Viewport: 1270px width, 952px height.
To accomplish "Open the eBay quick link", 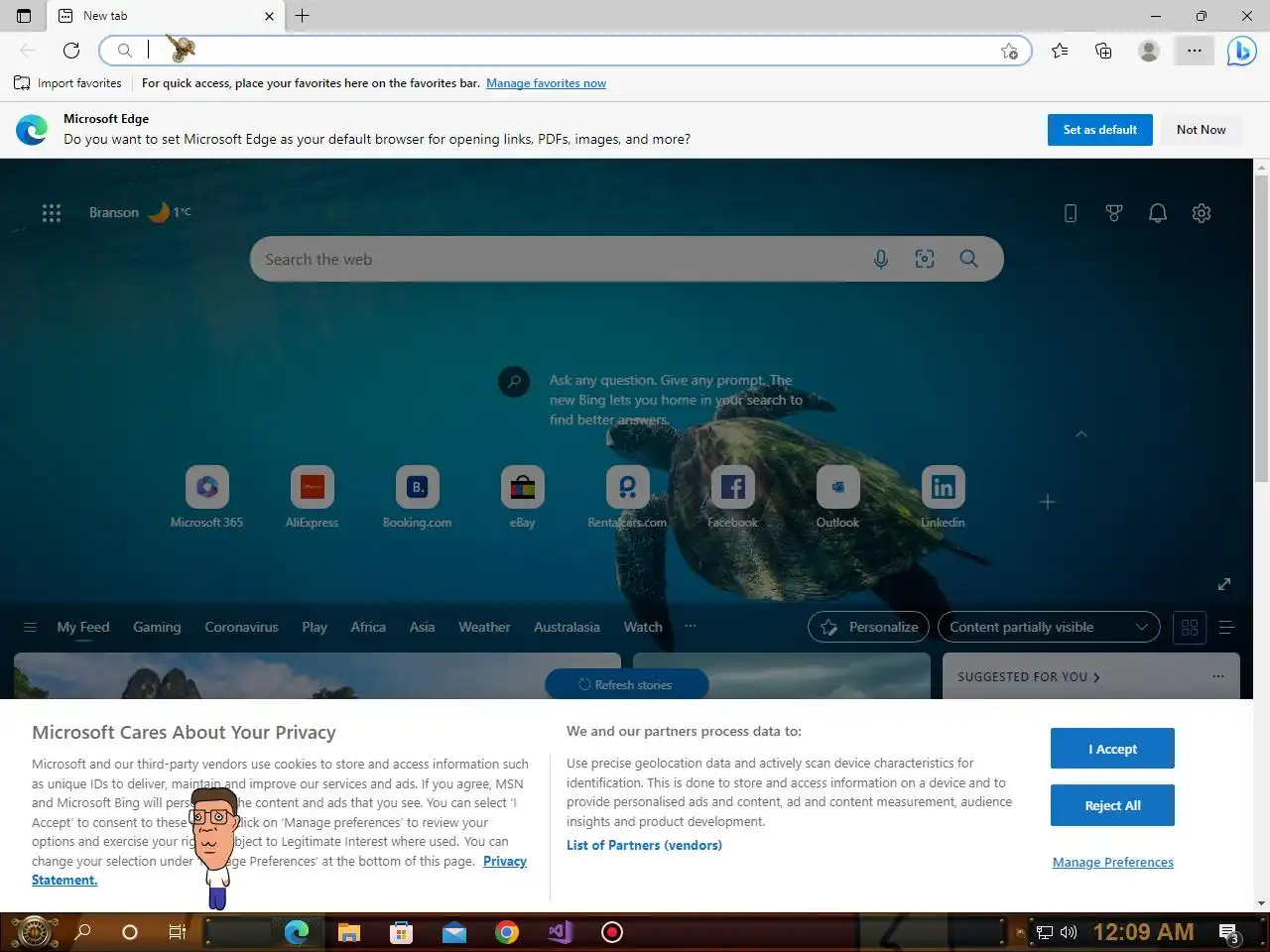I will pyautogui.click(x=523, y=497).
